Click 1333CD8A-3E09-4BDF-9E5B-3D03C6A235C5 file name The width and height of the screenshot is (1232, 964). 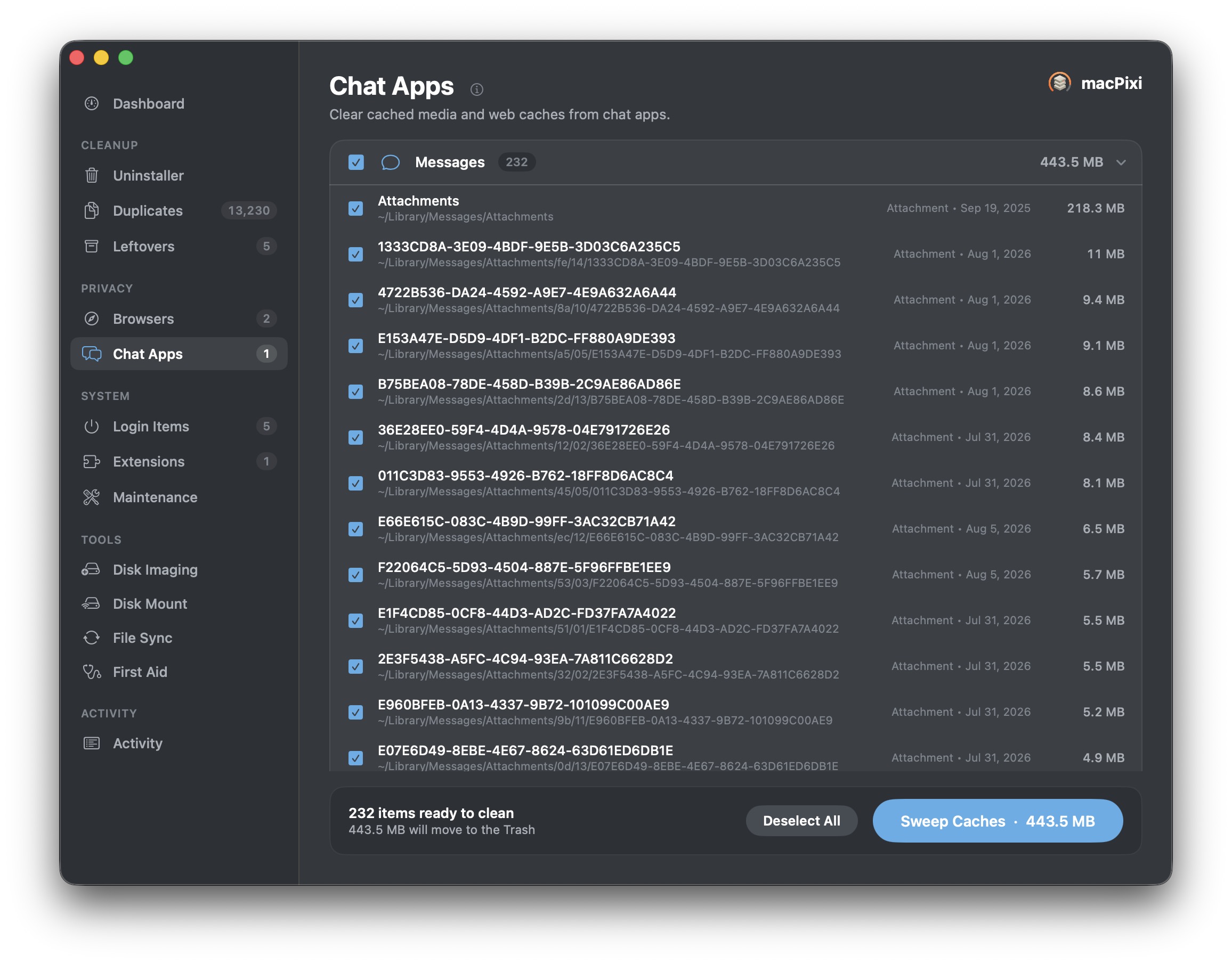point(529,247)
